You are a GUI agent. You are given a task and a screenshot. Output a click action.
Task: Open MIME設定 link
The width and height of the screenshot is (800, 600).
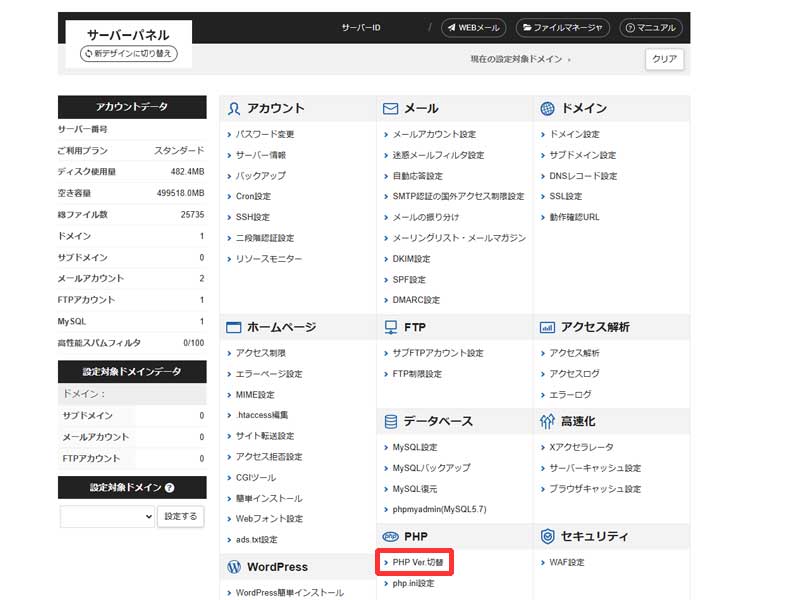point(255,395)
